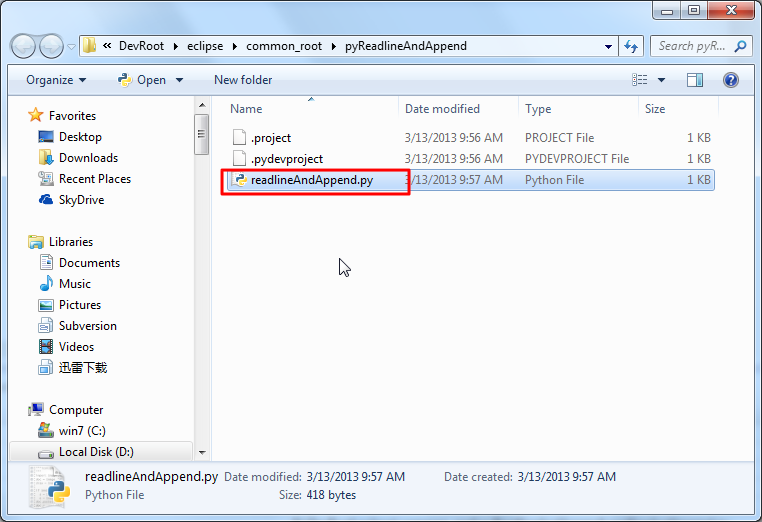
Task: Click Computer in the navigation pane
Action: coord(76,410)
